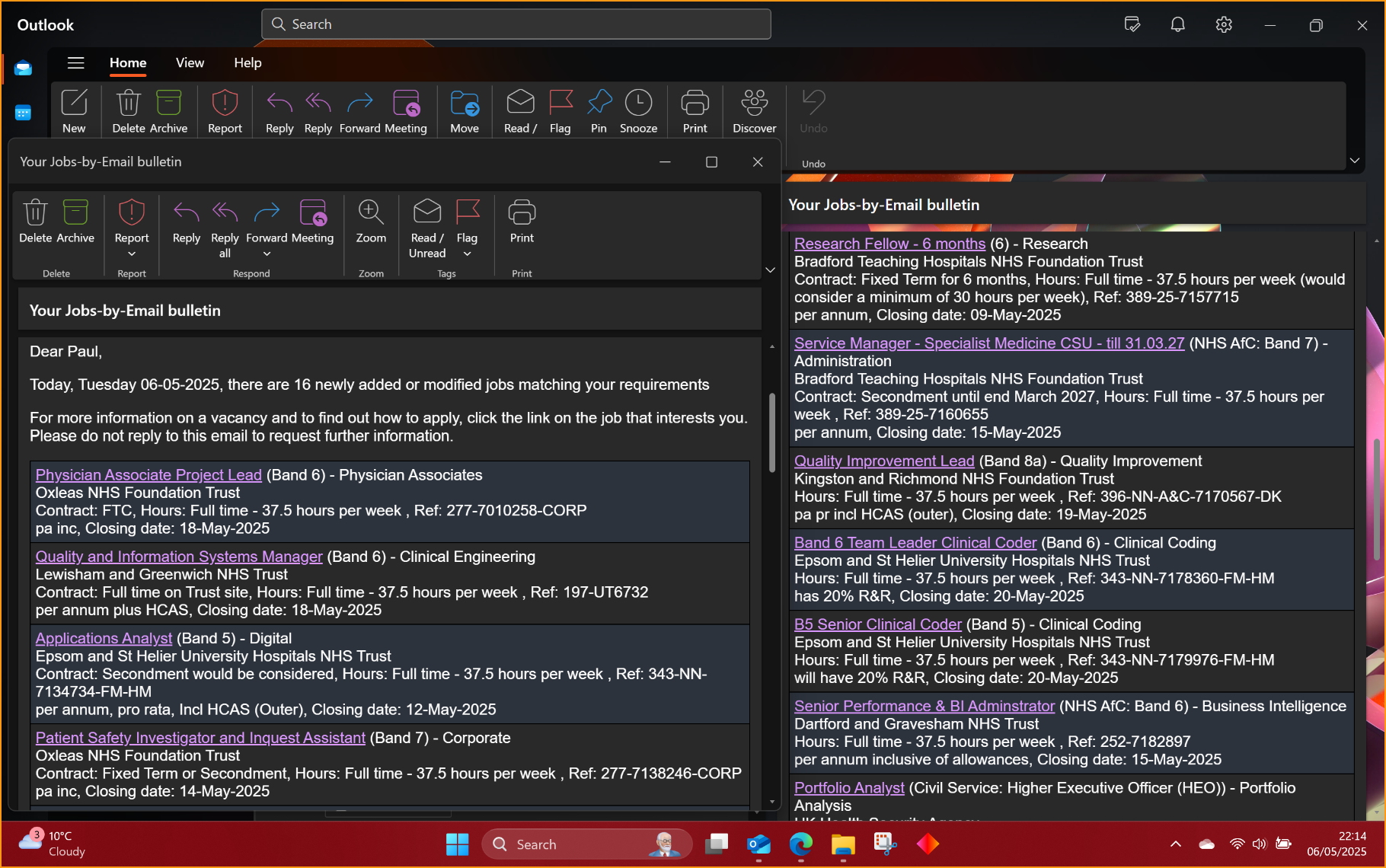Switch to the View tab
Image resolution: width=1386 pixels, height=868 pixels.
tap(190, 63)
